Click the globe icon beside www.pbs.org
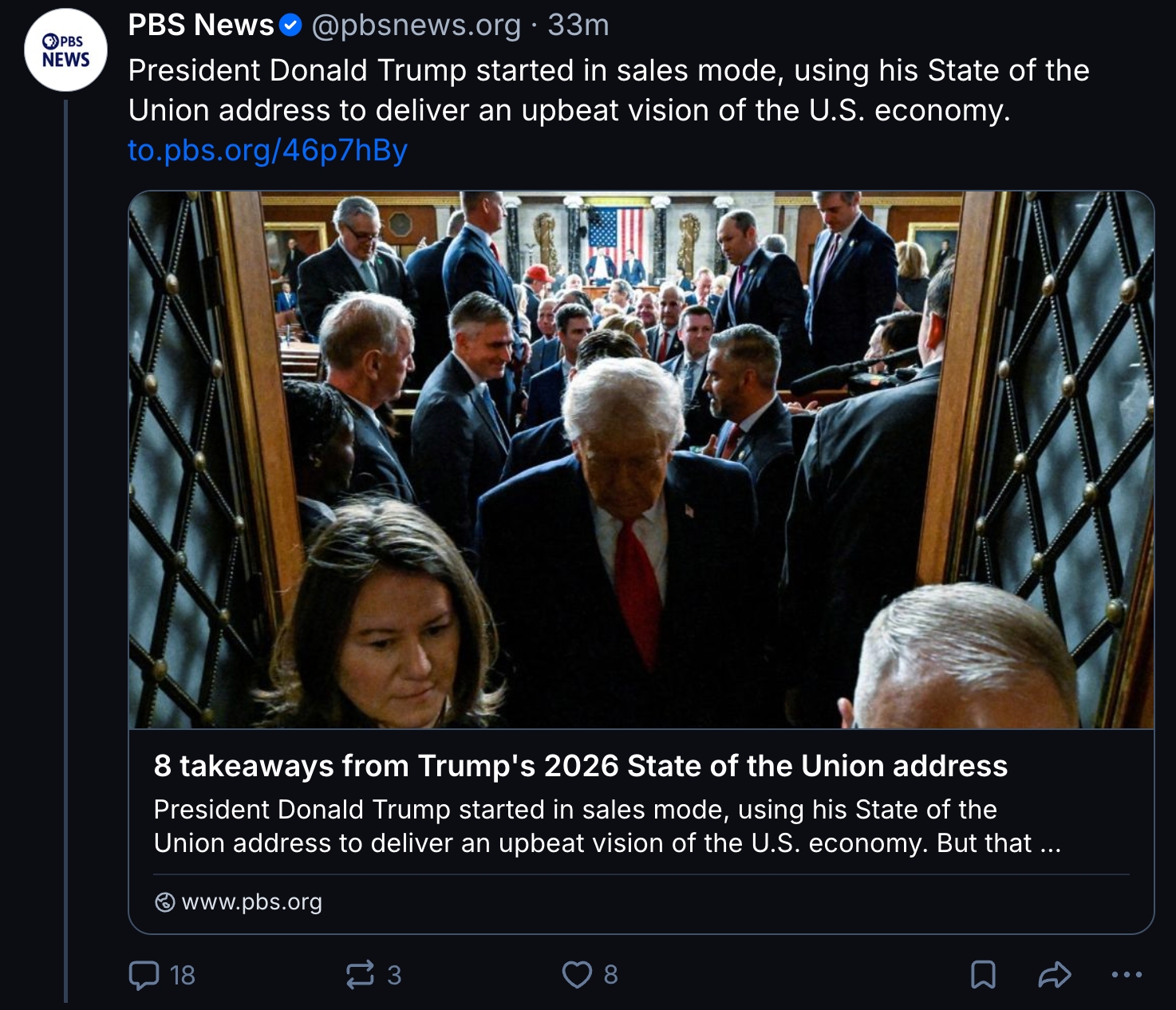 (164, 902)
